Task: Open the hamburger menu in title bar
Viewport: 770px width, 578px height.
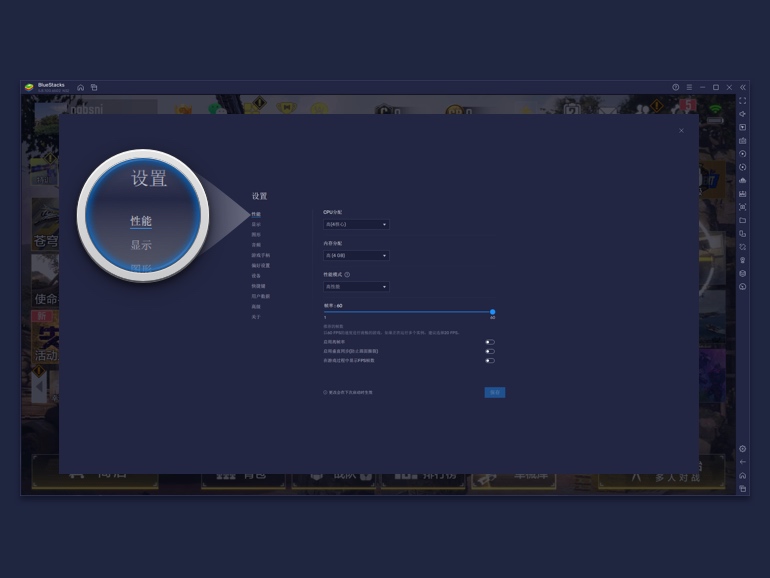Action: tap(689, 87)
